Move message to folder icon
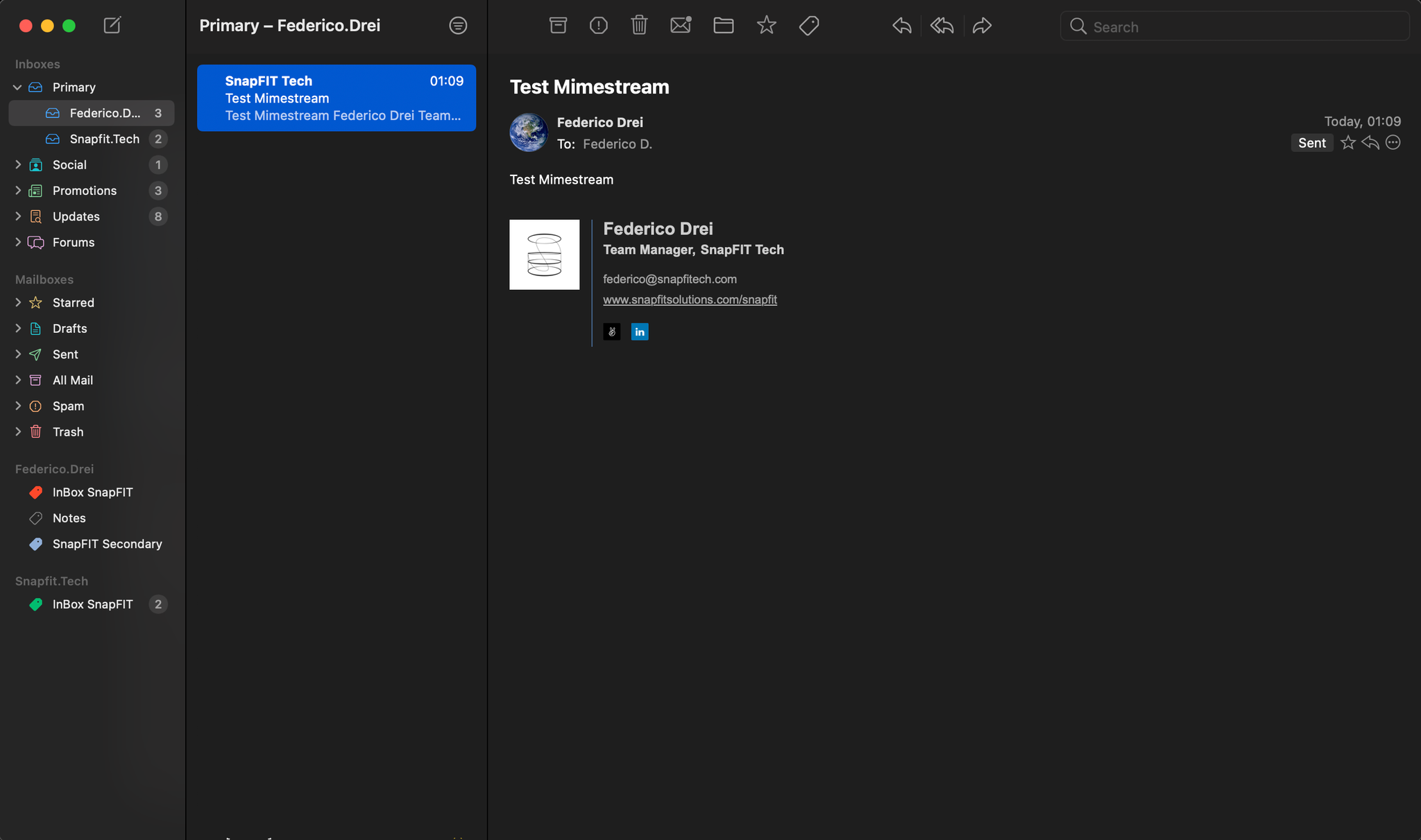1421x840 pixels. pos(724,26)
